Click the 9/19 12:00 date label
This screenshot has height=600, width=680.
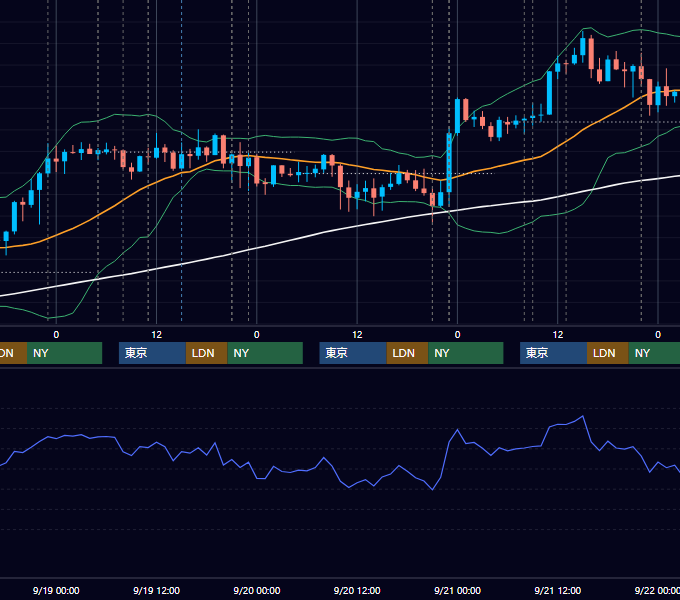[157, 590]
